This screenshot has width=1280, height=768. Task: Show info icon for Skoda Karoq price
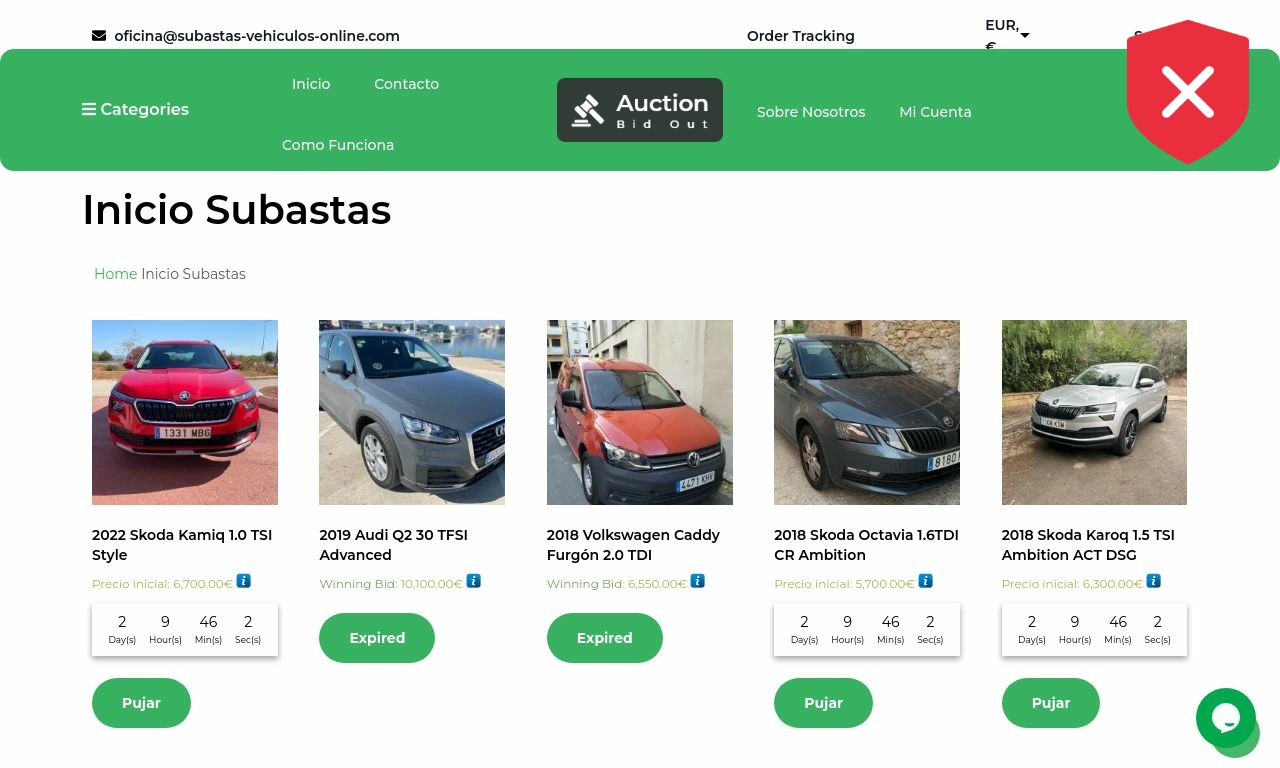pyautogui.click(x=1154, y=581)
